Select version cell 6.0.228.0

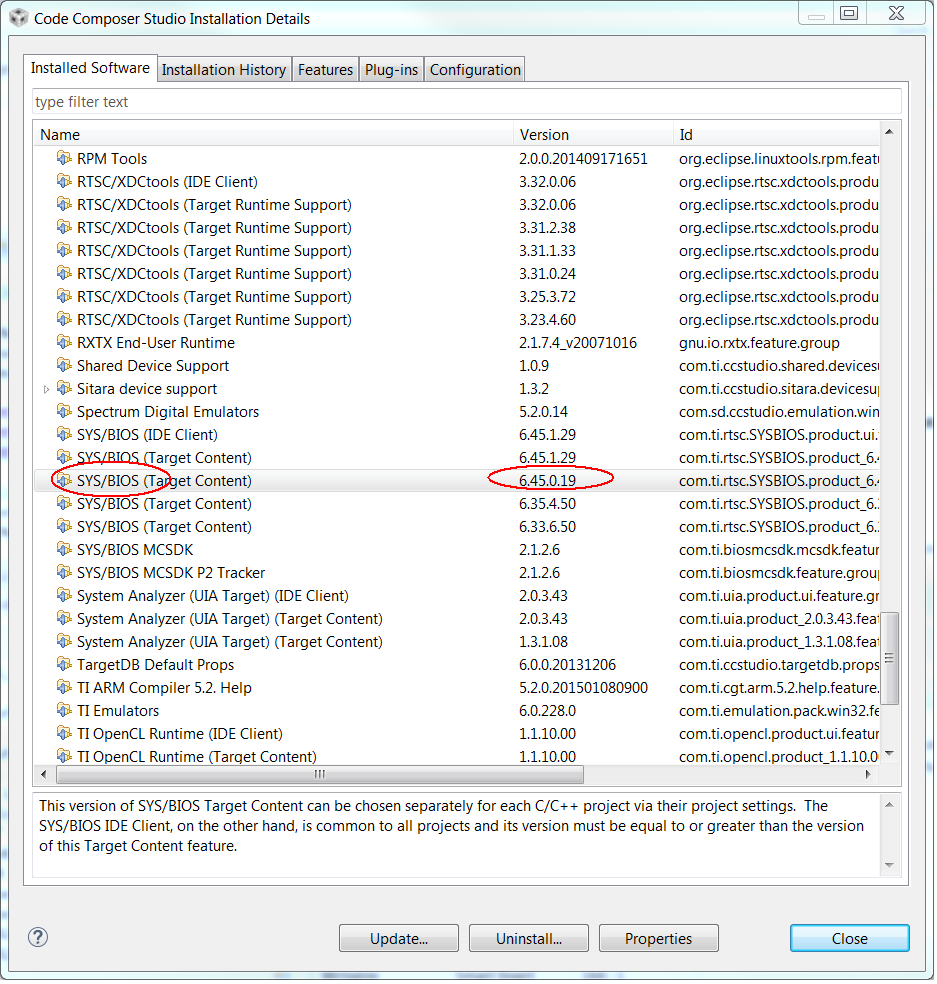[x=547, y=711]
